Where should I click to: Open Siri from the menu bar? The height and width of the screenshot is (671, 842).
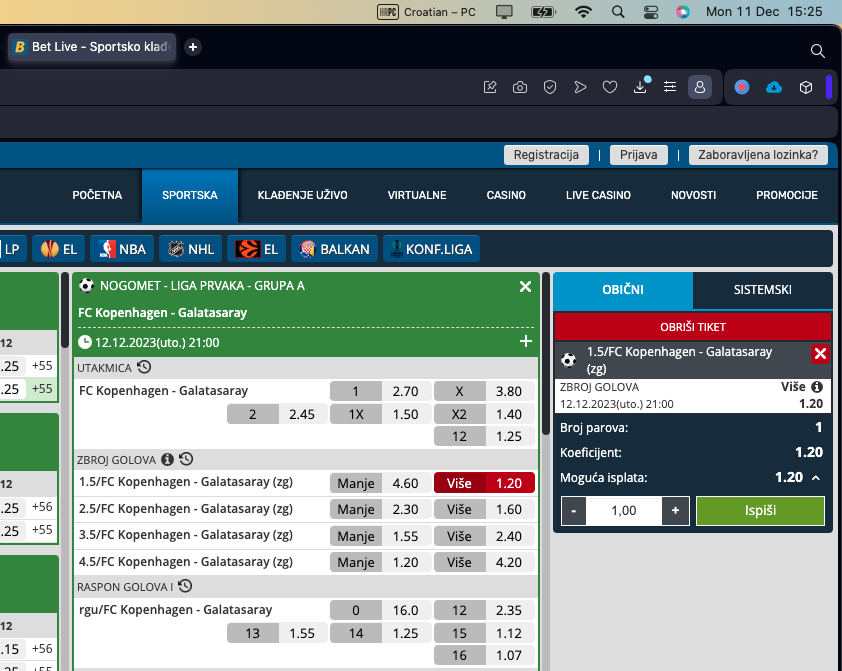point(683,12)
